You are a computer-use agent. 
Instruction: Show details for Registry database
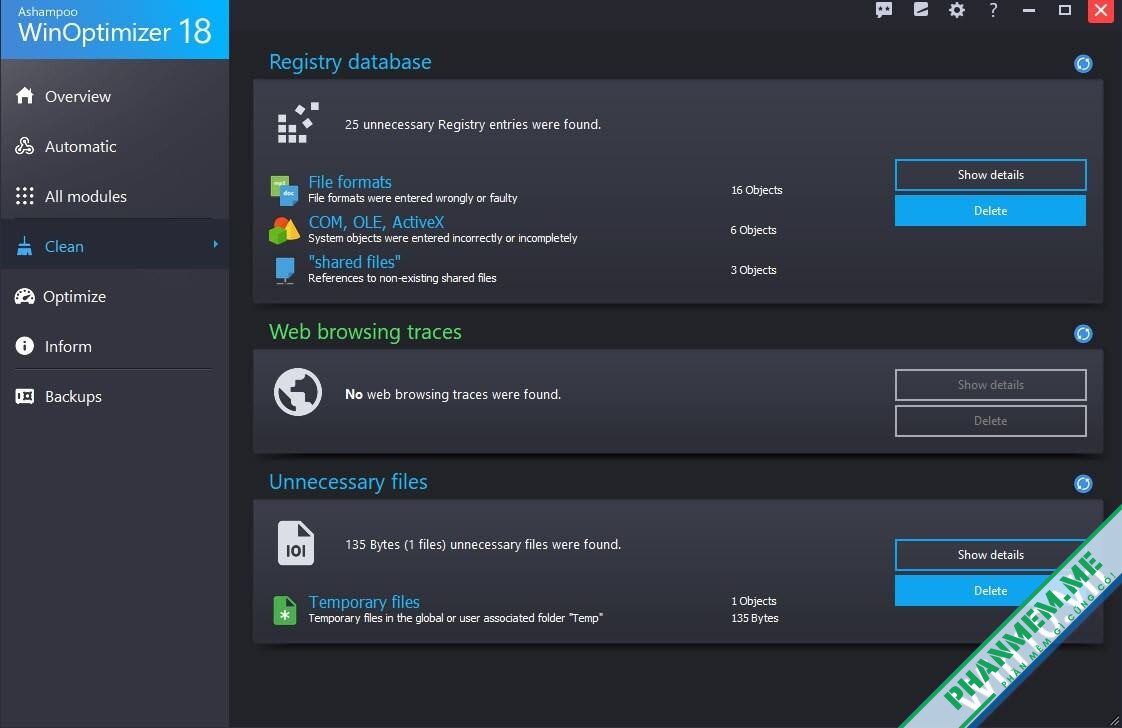click(x=990, y=175)
